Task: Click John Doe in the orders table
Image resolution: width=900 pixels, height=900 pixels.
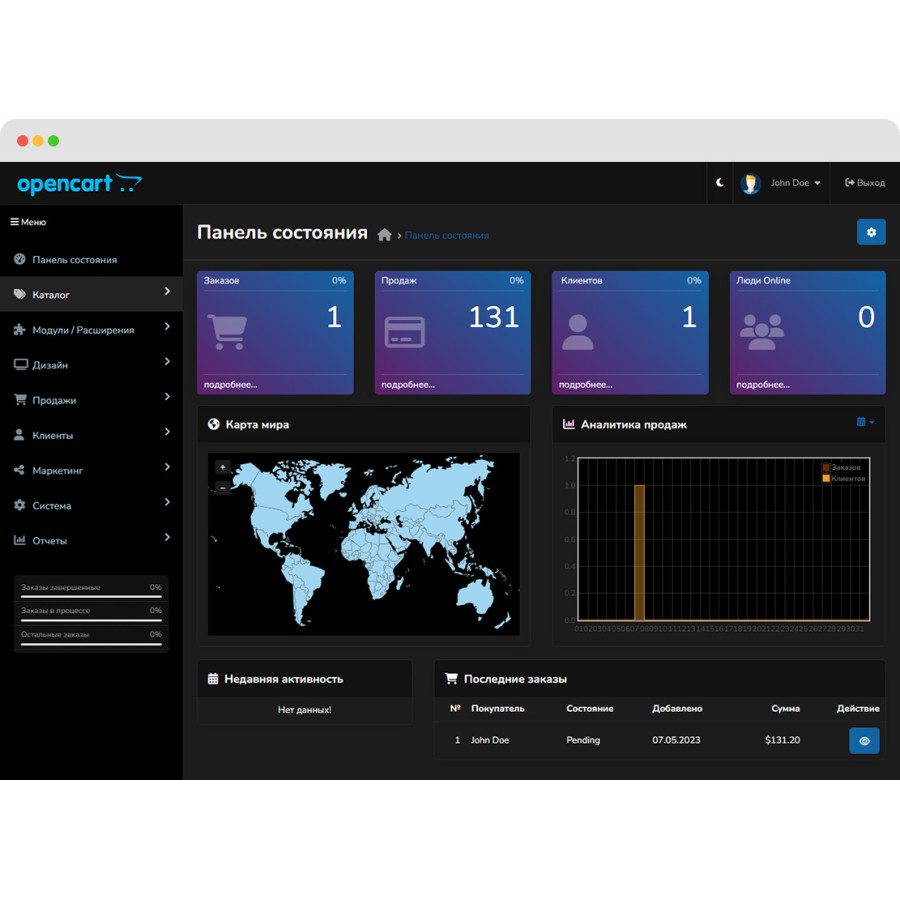Action: [490, 740]
